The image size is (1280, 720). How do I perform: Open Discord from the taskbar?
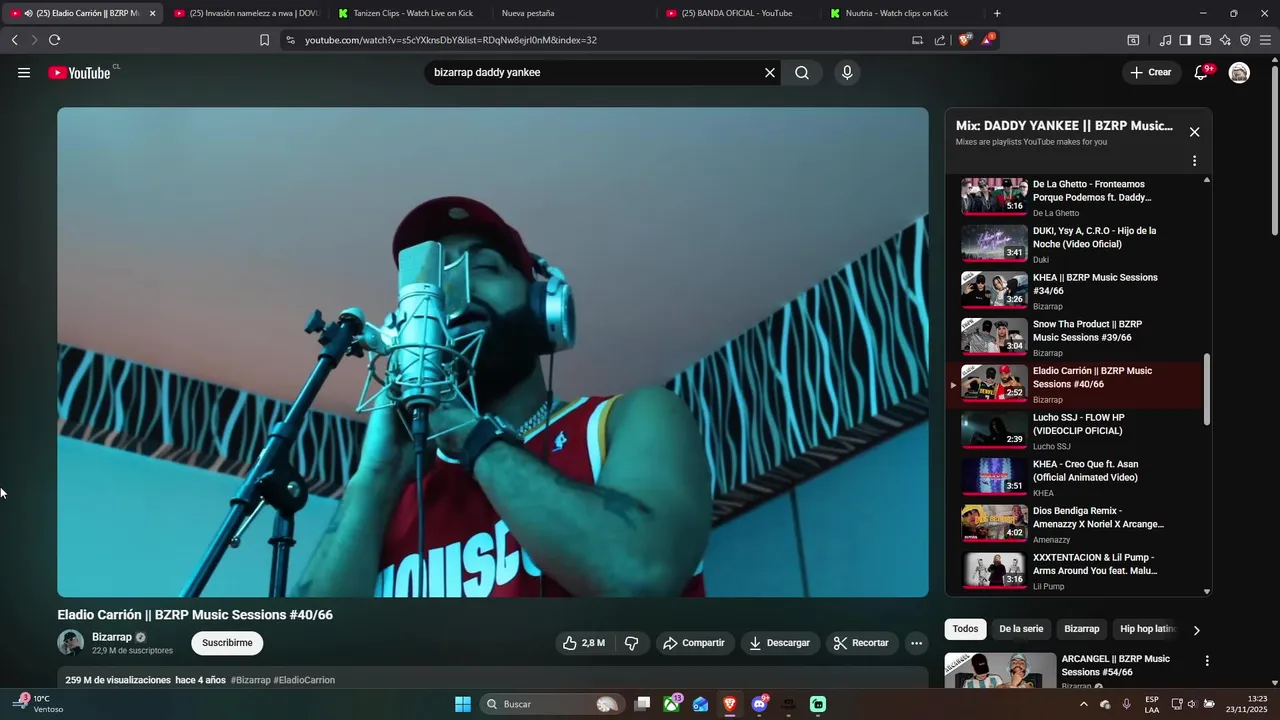click(759, 704)
